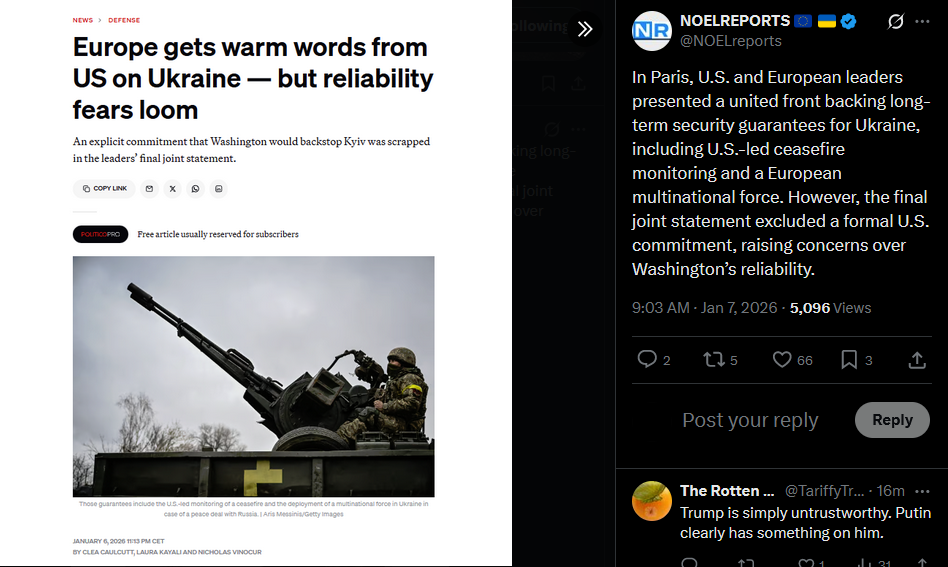Click the Post your reply field
This screenshot has height=567, width=948.
pos(750,420)
